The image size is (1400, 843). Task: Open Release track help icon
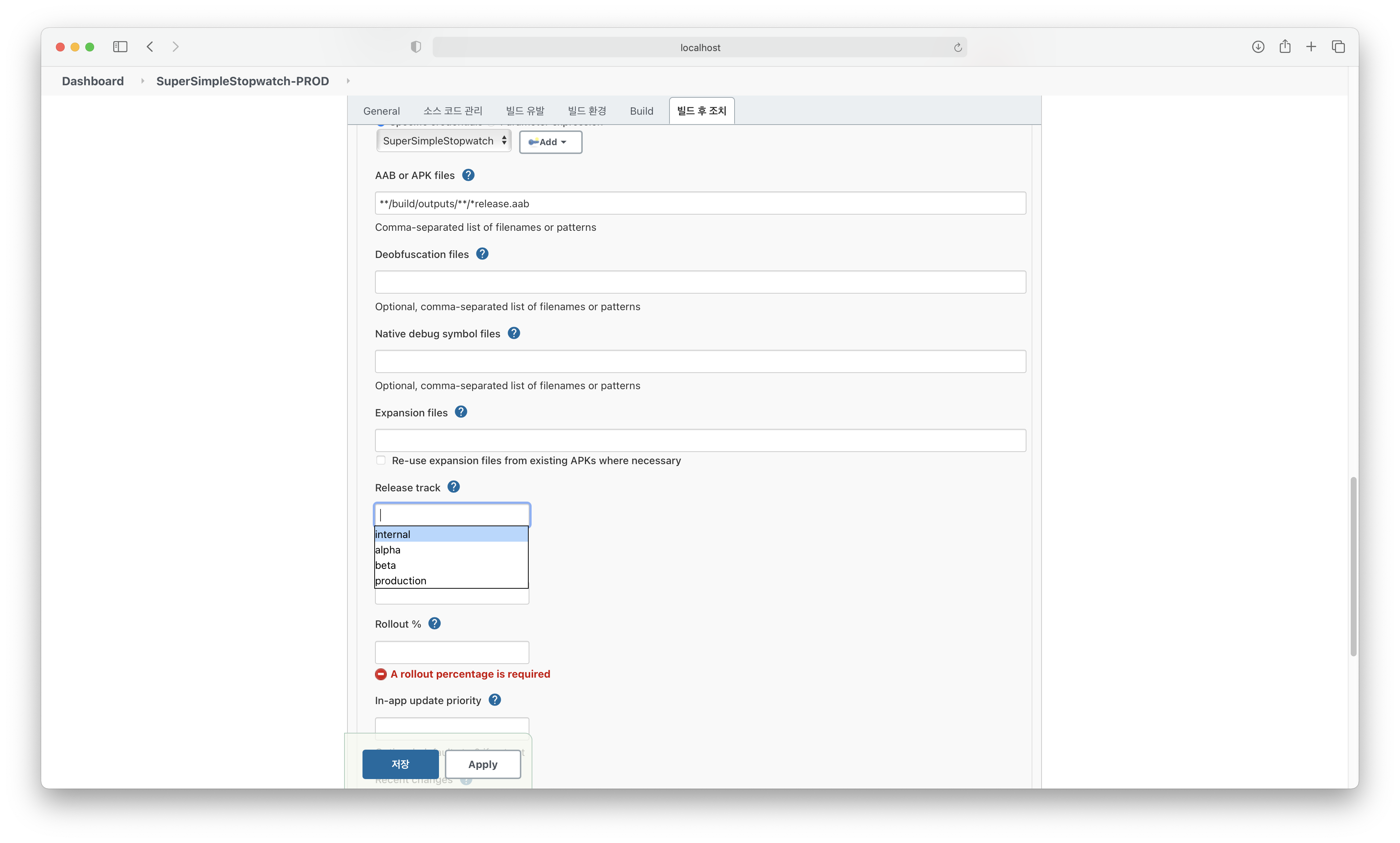(453, 487)
